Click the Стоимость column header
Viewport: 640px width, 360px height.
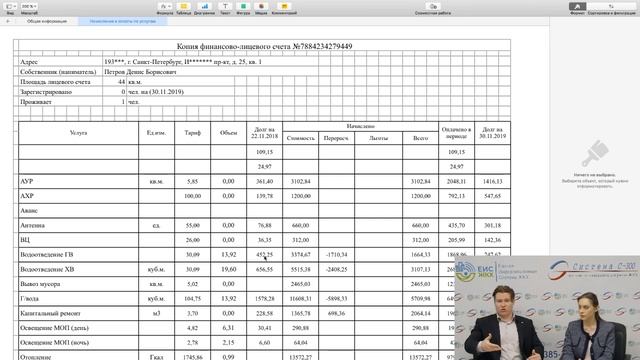[300, 138]
